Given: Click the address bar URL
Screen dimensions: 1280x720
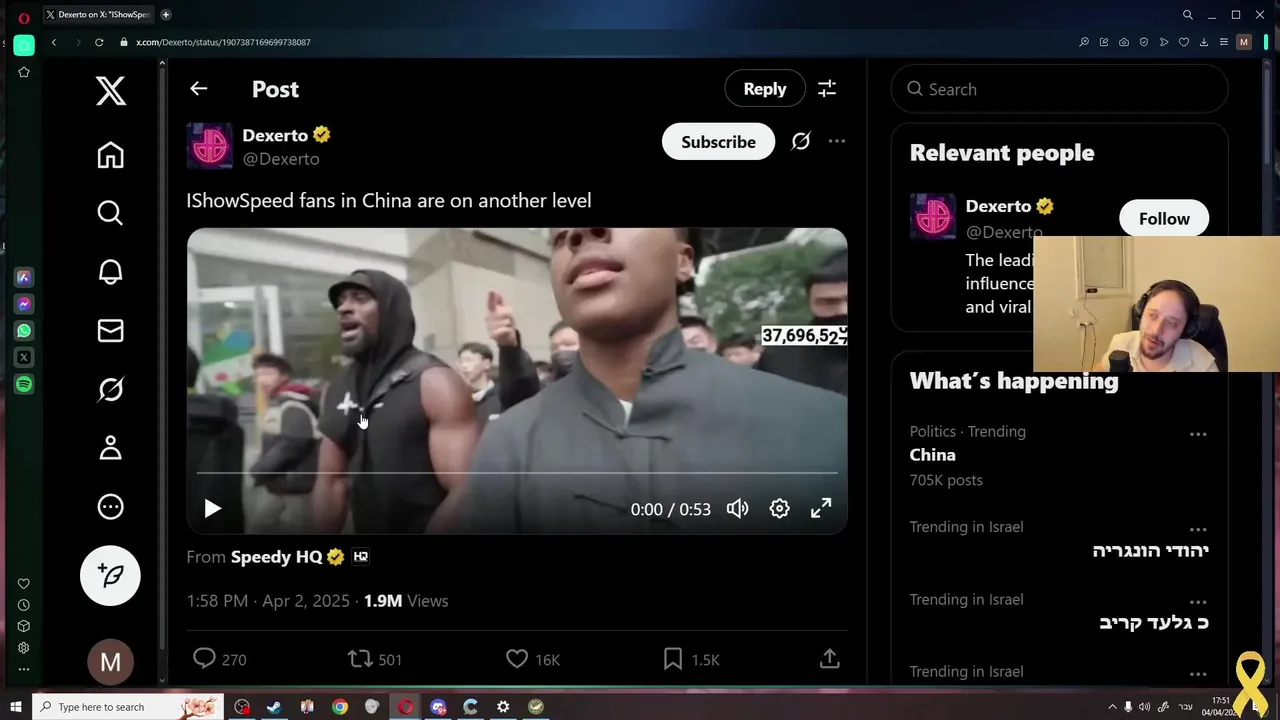Looking at the screenshot, I should point(223,42).
